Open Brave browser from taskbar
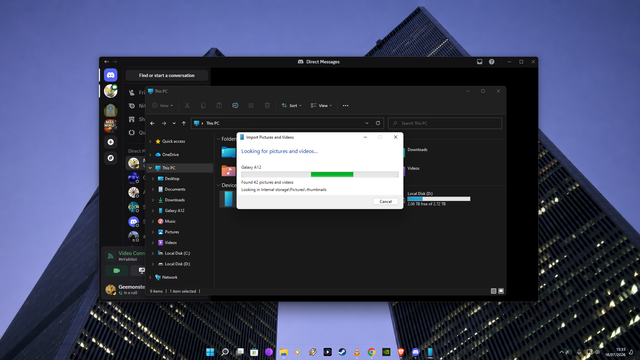The width and height of the screenshot is (640, 360). pos(401,352)
